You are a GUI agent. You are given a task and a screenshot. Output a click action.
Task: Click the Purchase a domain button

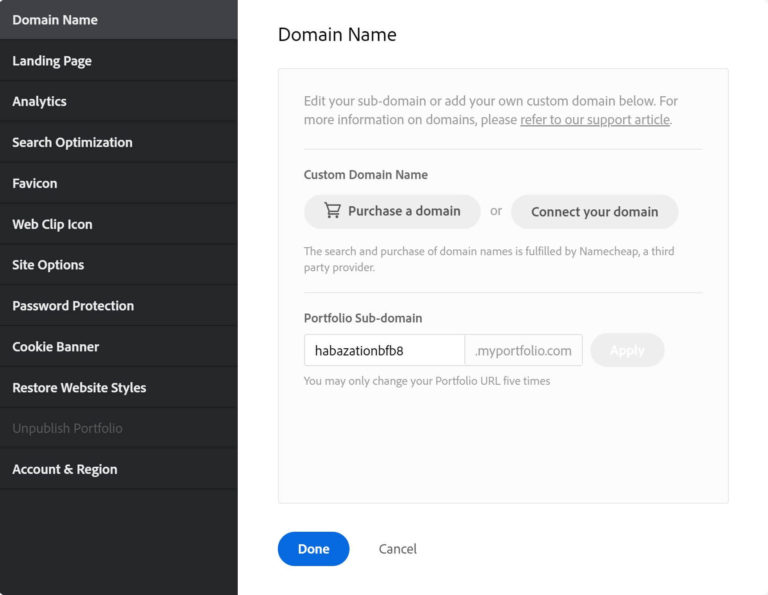392,212
